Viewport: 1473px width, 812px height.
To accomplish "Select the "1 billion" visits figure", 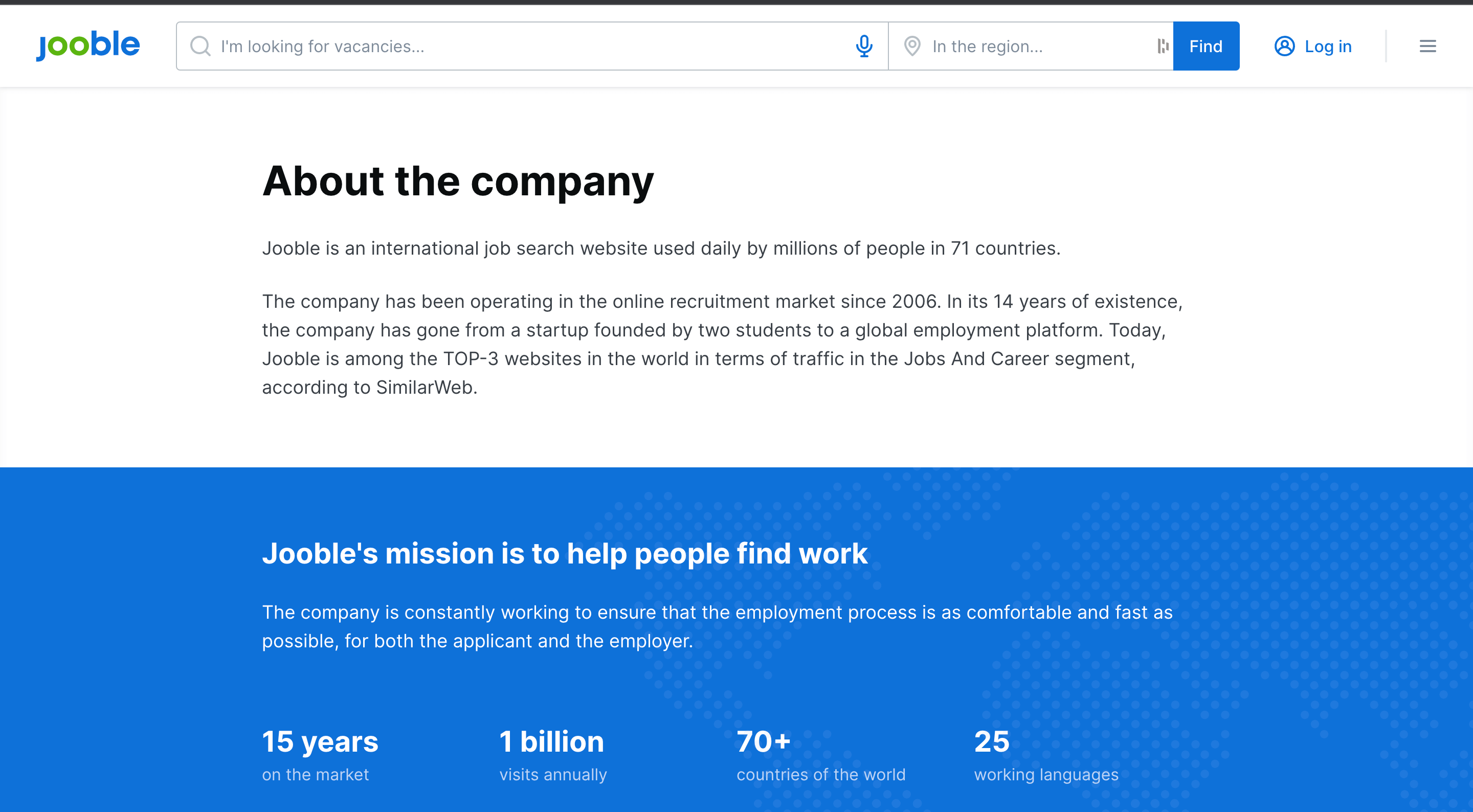I will (551, 741).
